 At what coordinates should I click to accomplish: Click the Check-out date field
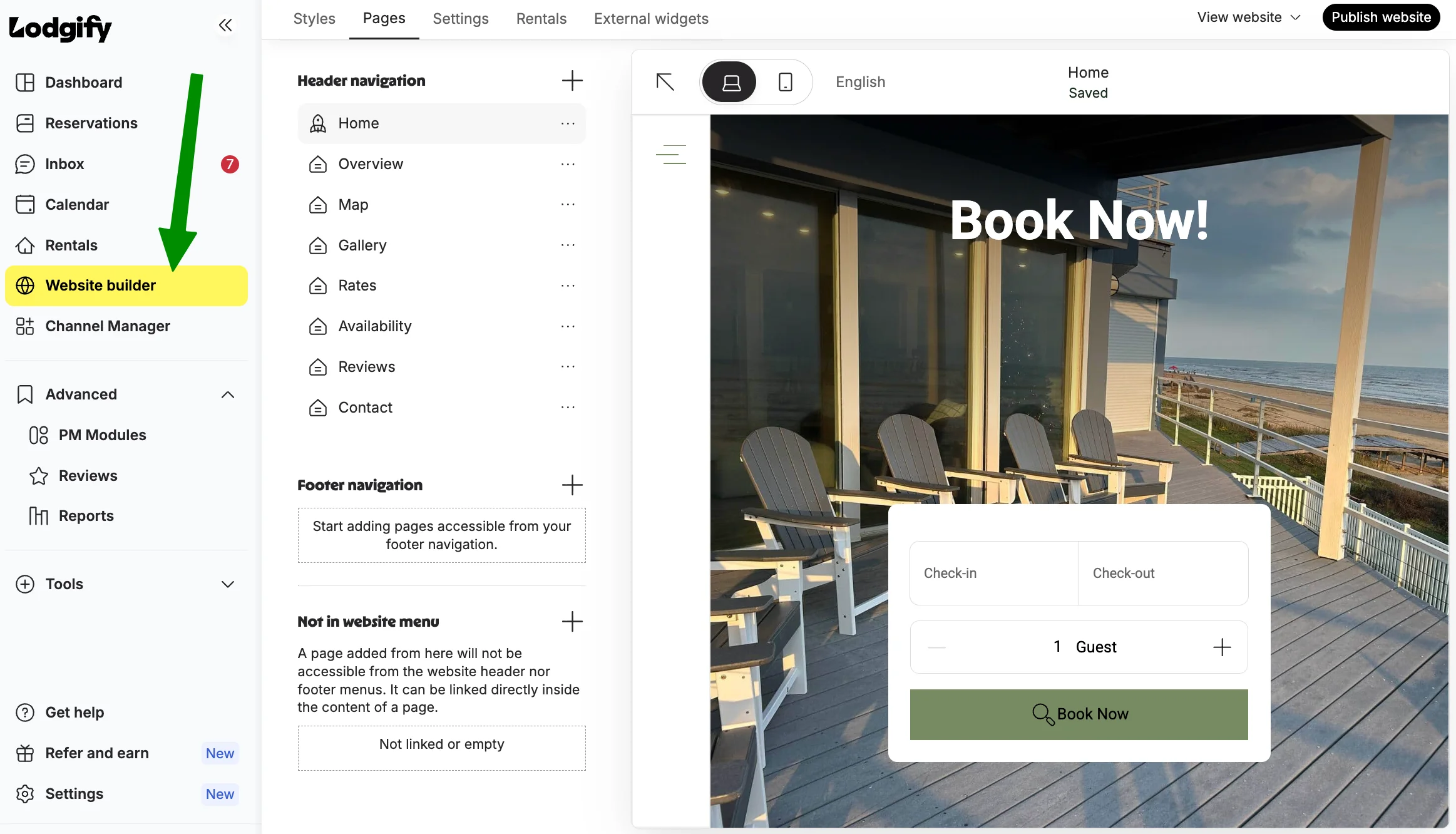click(1163, 573)
